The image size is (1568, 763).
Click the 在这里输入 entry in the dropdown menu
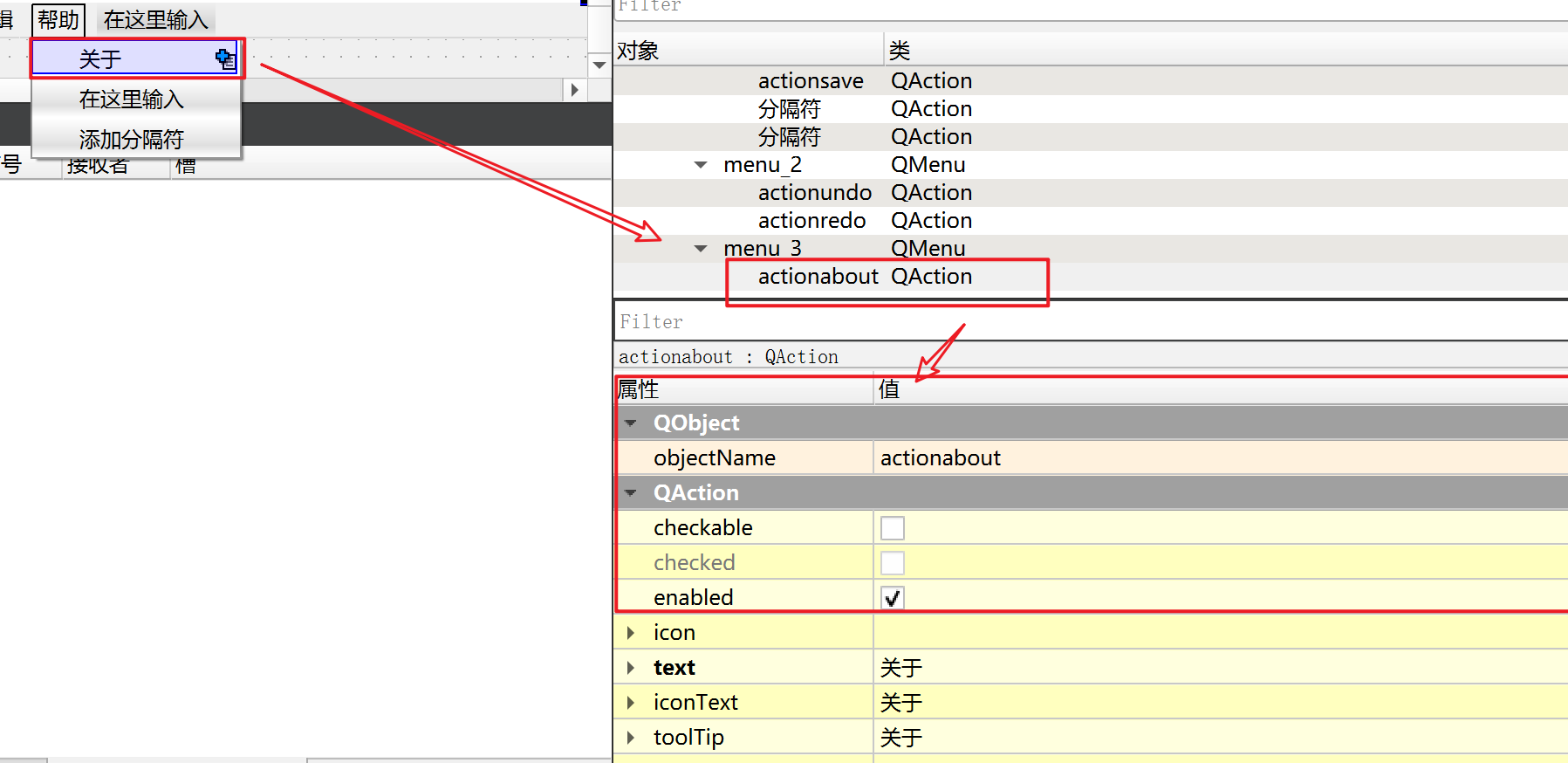tap(132, 100)
